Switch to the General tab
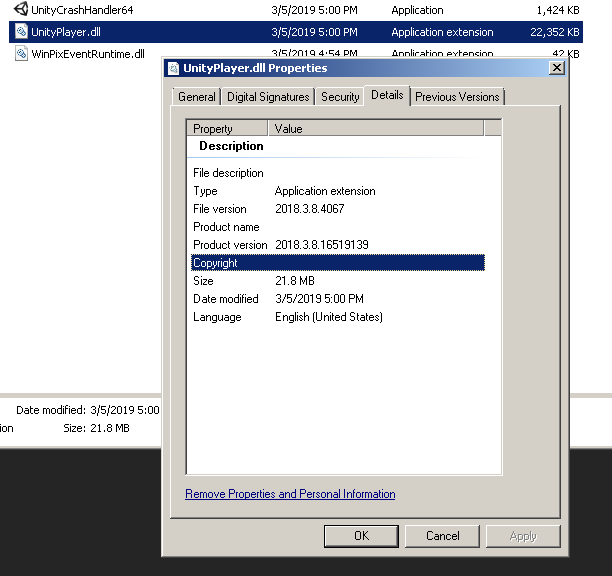The height and width of the screenshot is (576, 612). pos(197,96)
